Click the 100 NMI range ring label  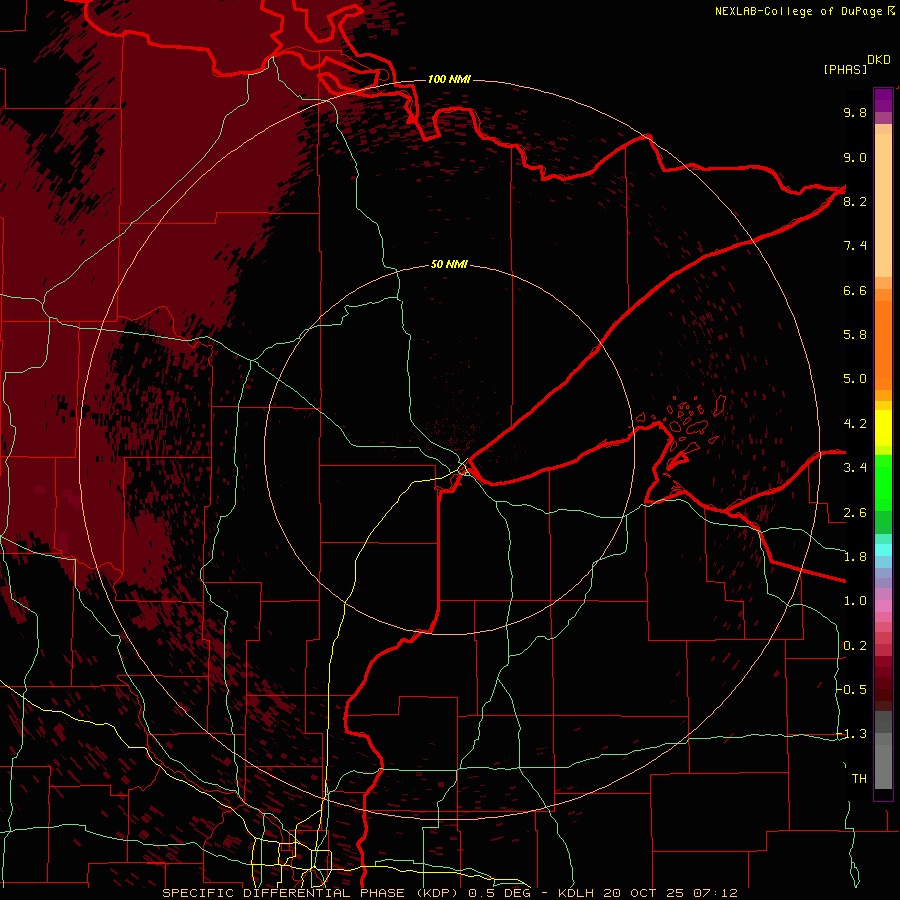tap(449, 79)
